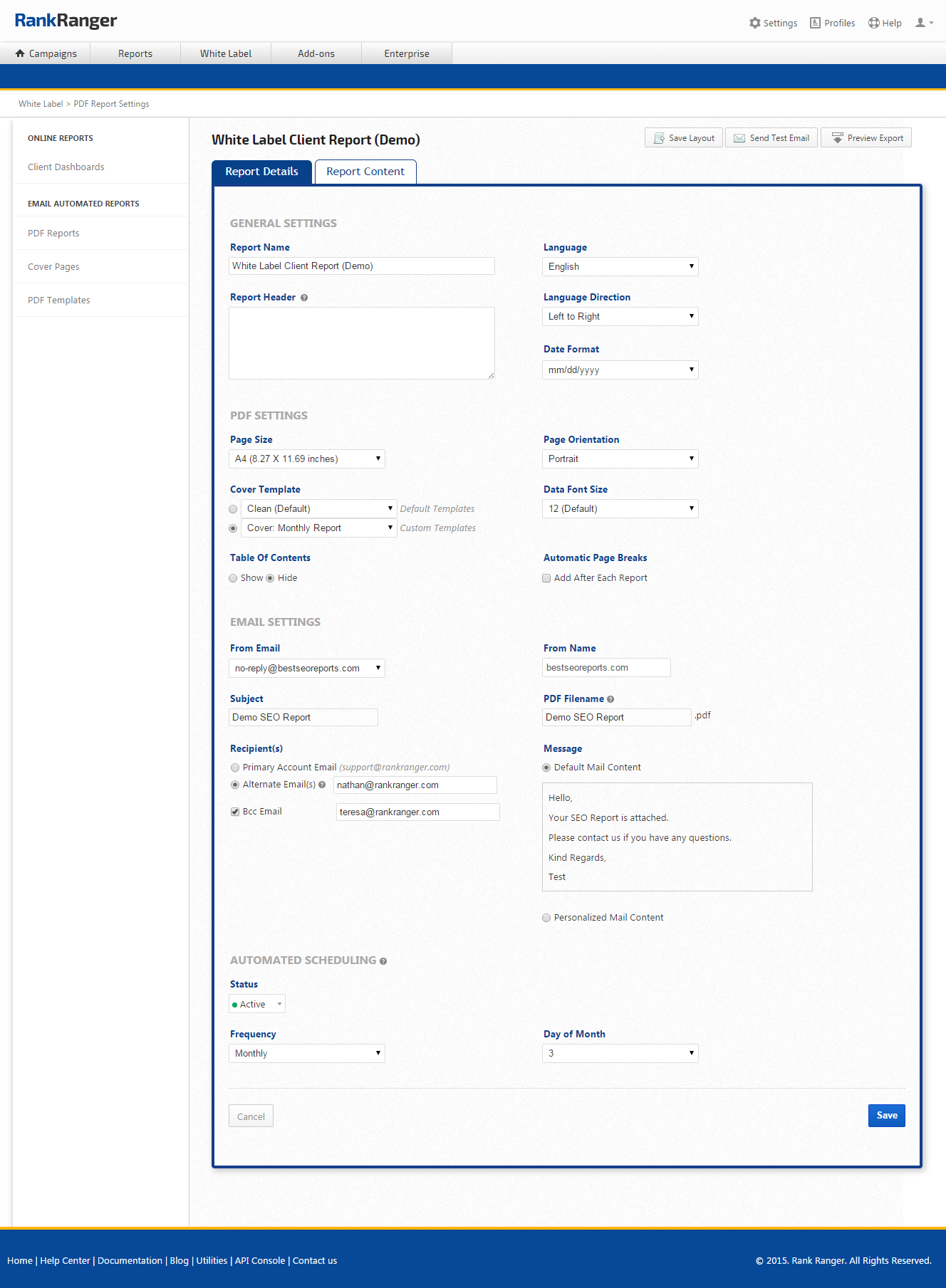Click the Alternate Email(s) help icon
The height and width of the screenshot is (1288, 946).
click(x=322, y=785)
